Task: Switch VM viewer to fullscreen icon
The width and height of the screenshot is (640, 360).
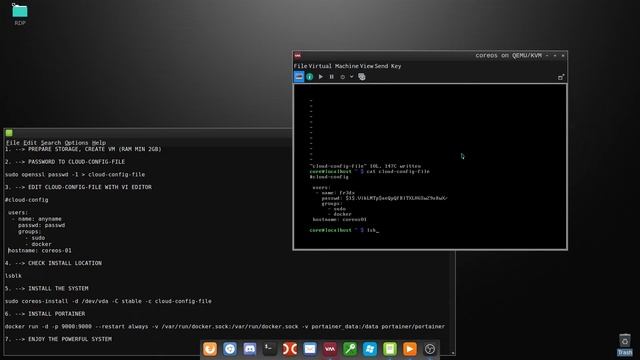Action: [x=561, y=77]
